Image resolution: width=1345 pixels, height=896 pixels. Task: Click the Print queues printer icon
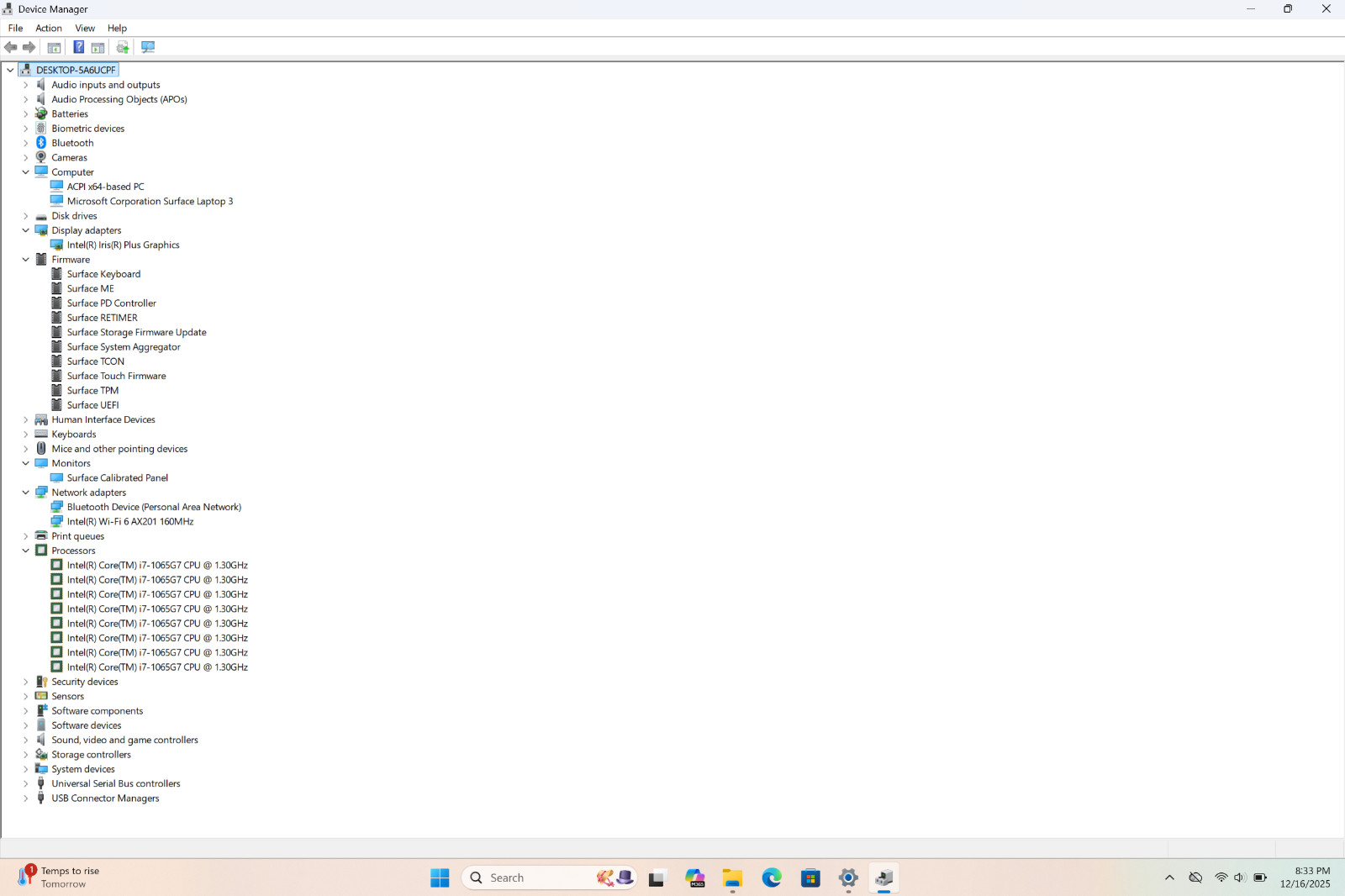tap(41, 536)
